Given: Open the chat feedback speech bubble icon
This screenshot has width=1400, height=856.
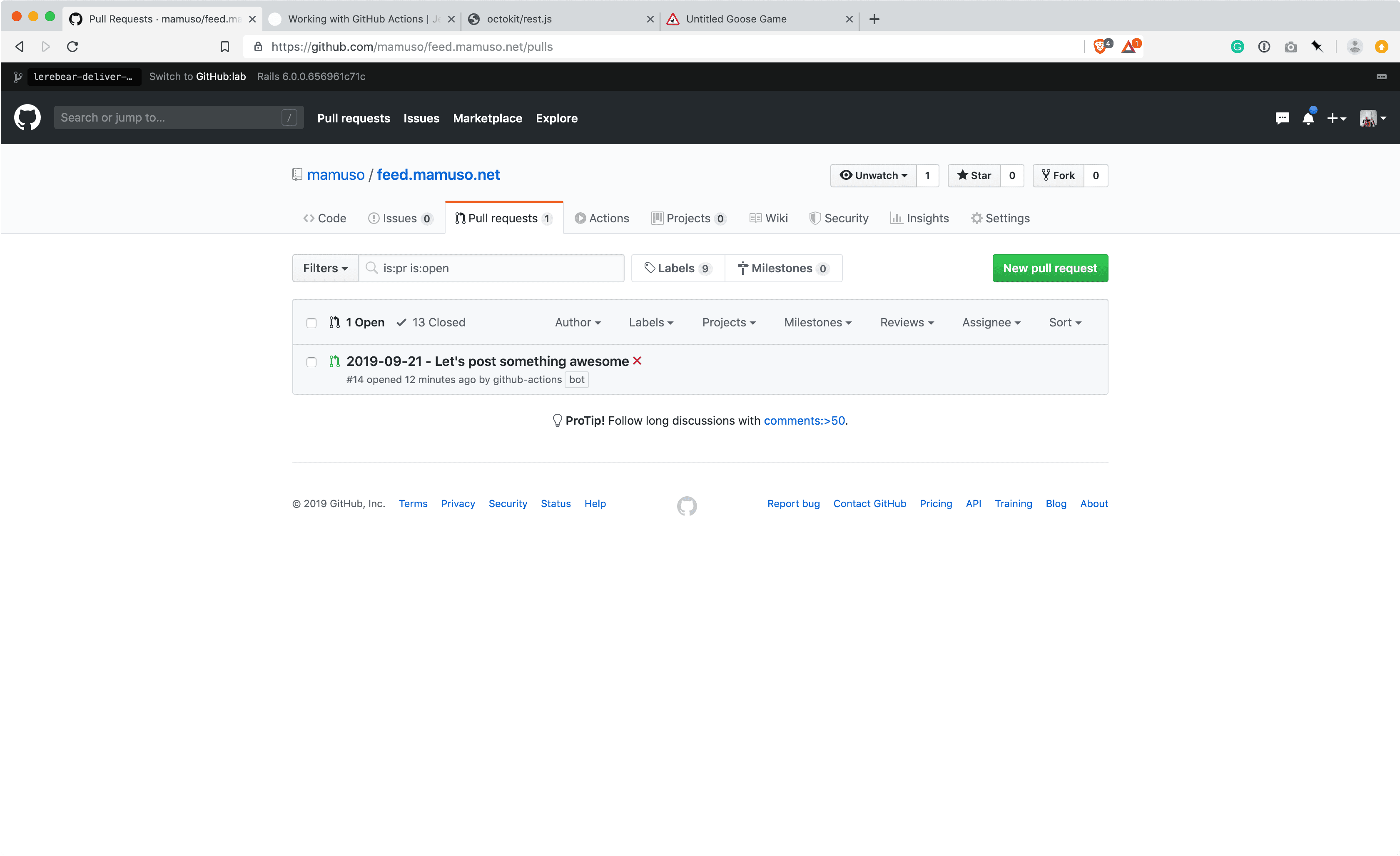Looking at the screenshot, I should pyautogui.click(x=1282, y=118).
